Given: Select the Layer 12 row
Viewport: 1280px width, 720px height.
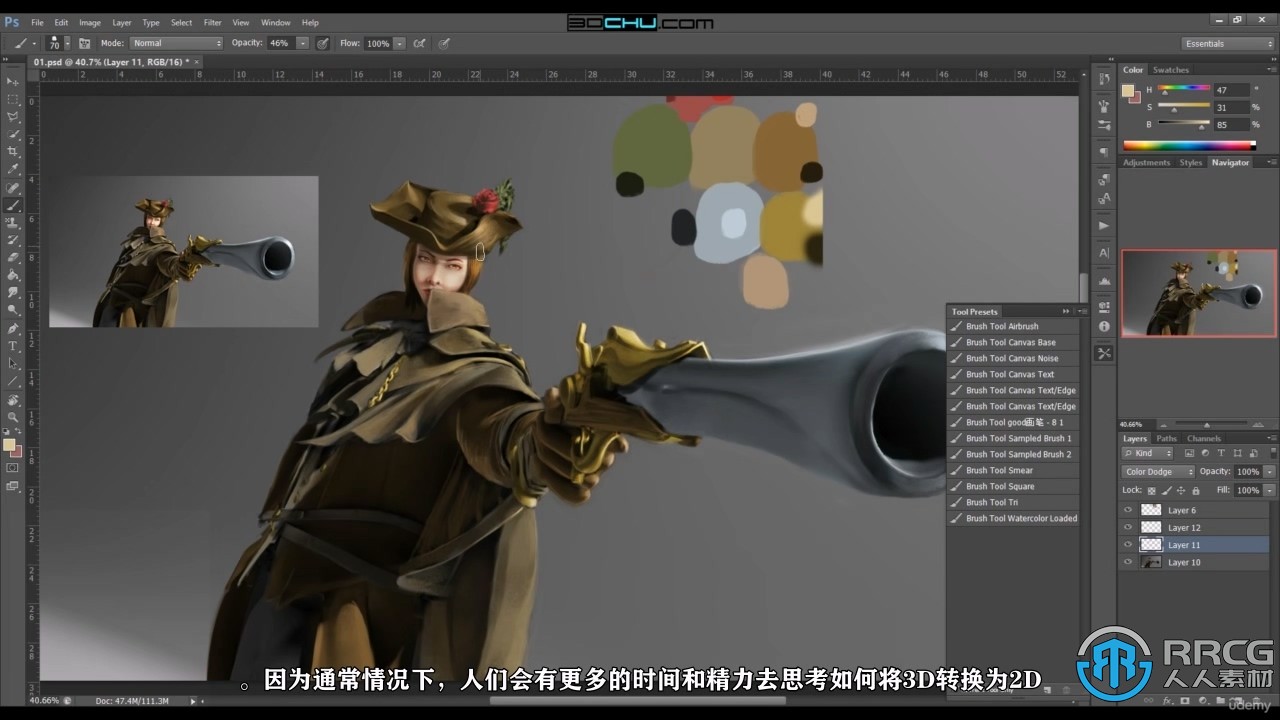Looking at the screenshot, I should click(1195, 527).
